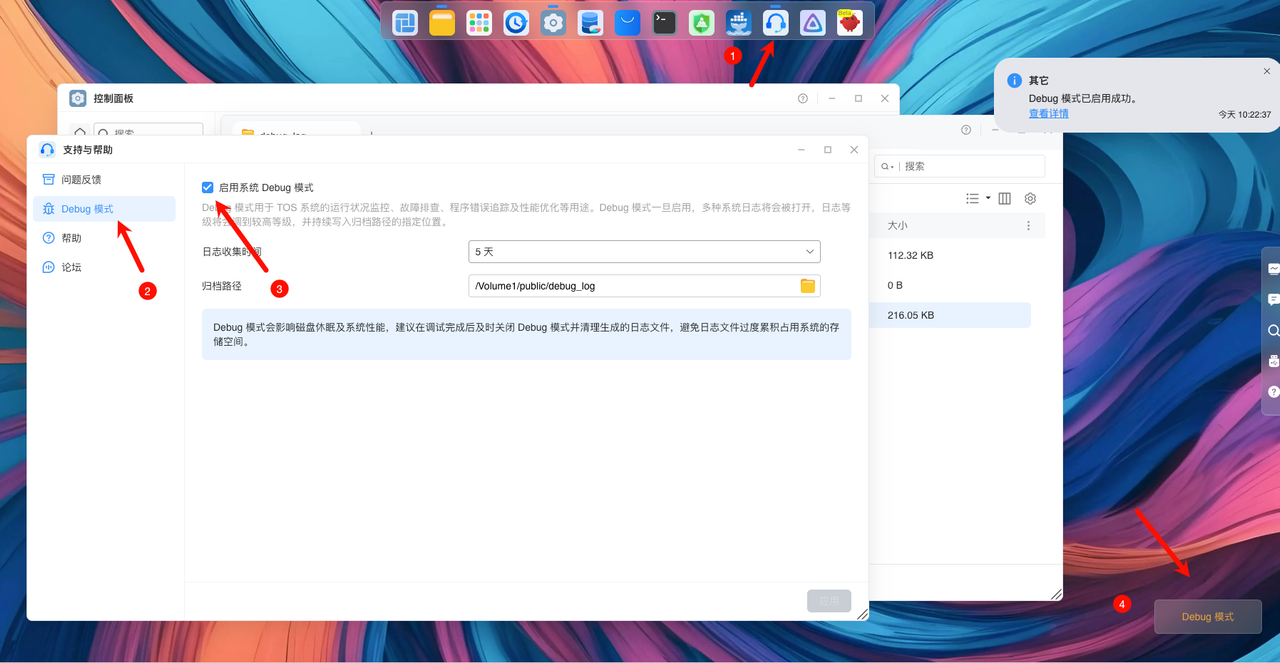Click the 支持与帮助 window title
Screen dimensions: 1280x663
(88, 150)
